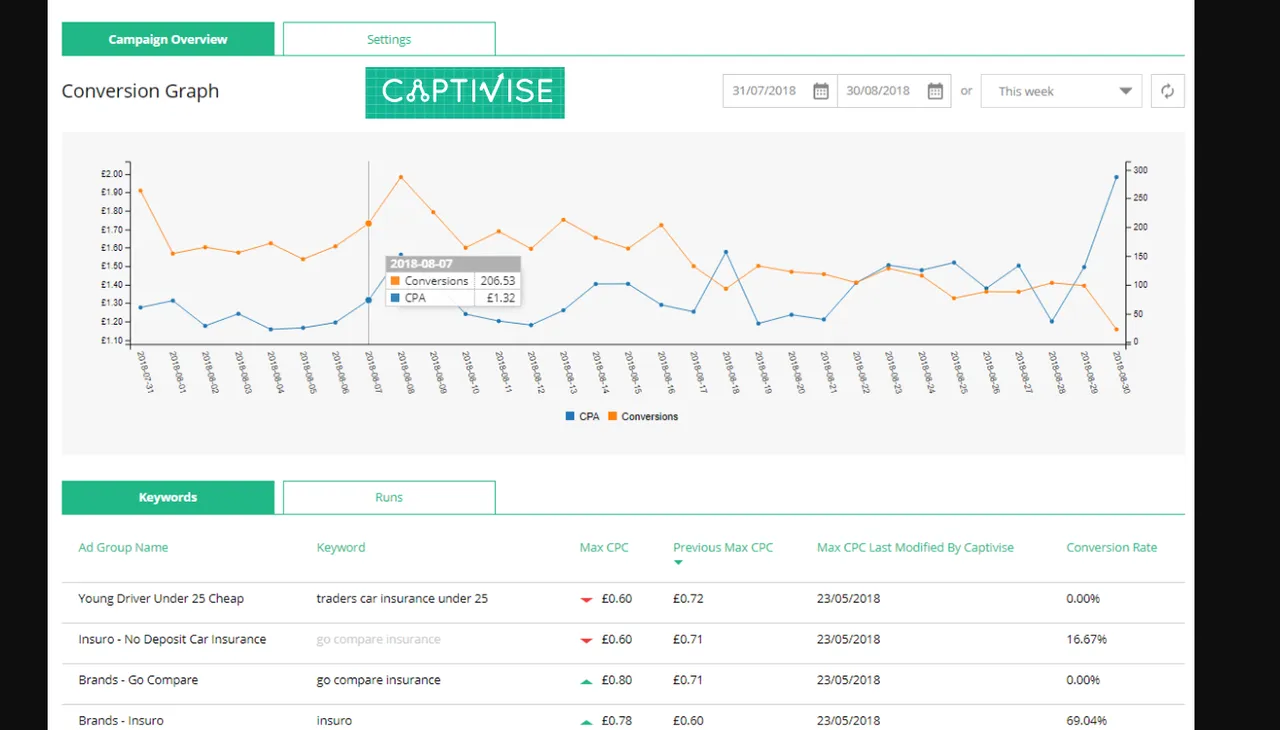Click greyed keyword 'go compare insurance' in Insuro row
Image resolution: width=1280 pixels, height=730 pixels.
click(378, 639)
